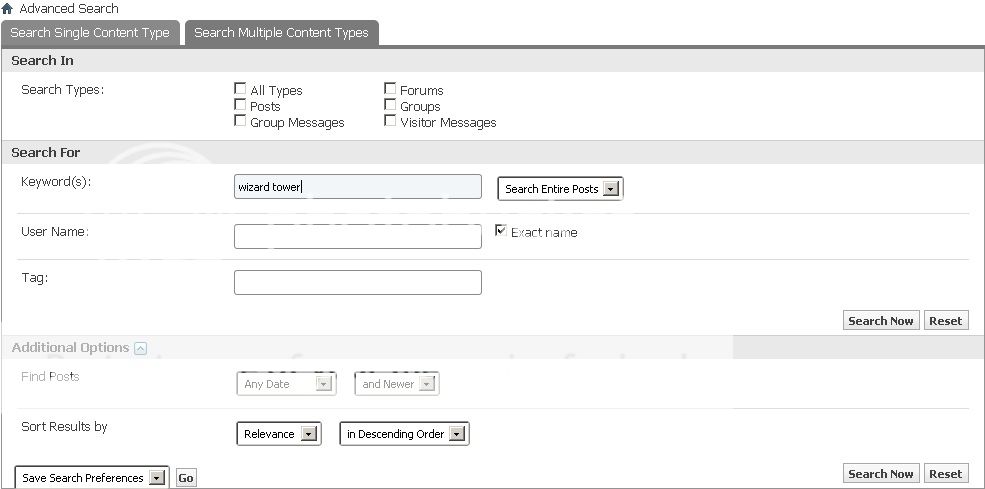Enable the Posts search type

point(240,105)
